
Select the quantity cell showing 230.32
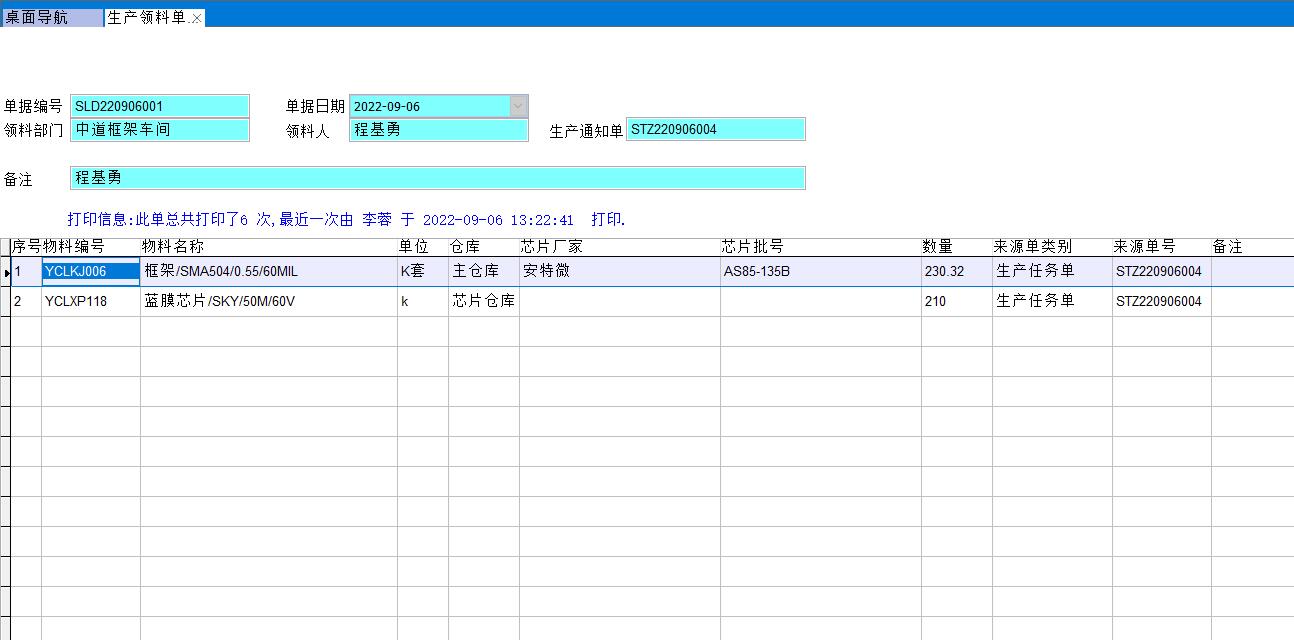point(956,271)
